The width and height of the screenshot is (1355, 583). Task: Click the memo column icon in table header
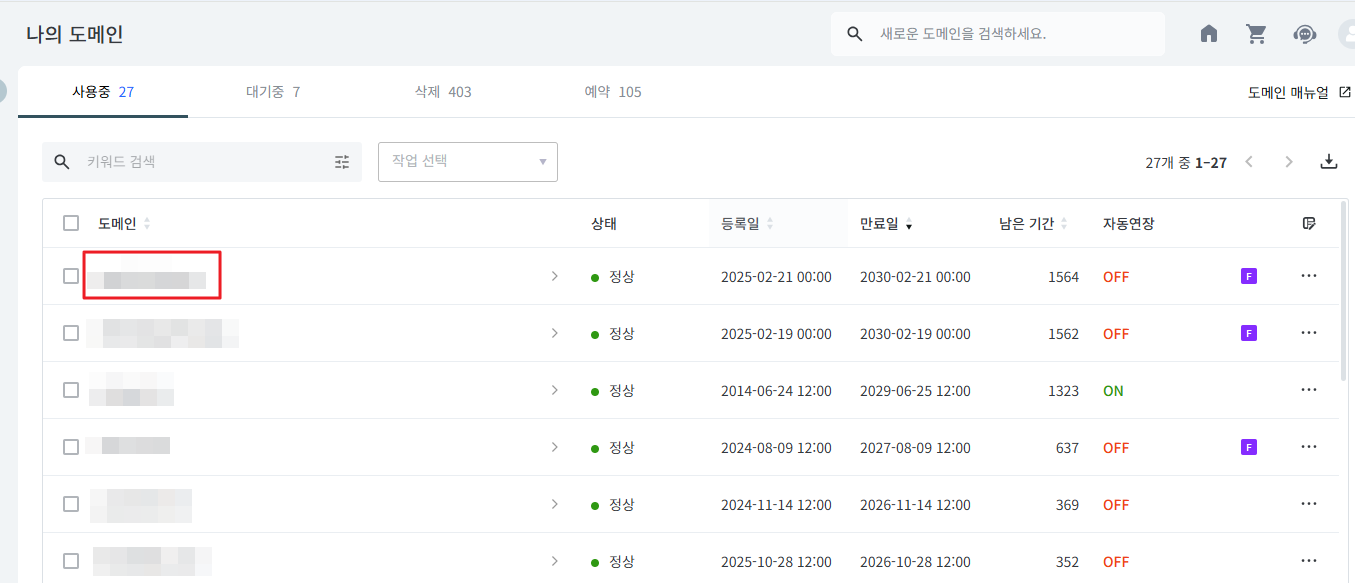click(1309, 223)
